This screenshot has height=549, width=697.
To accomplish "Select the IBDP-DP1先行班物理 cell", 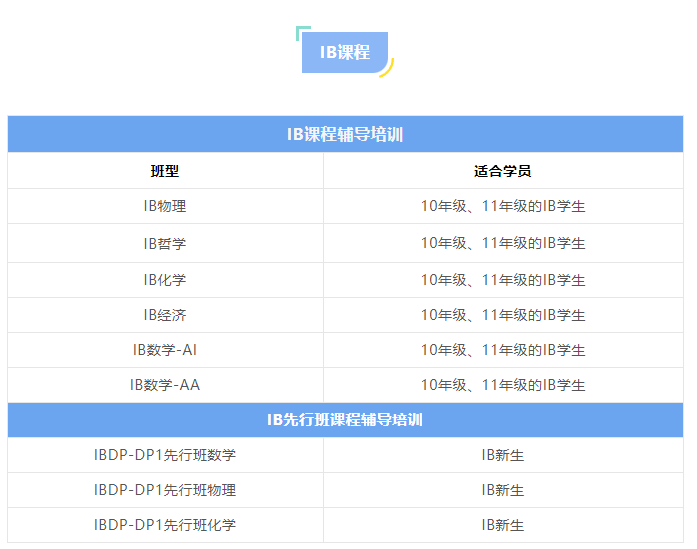I will point(165,490).
